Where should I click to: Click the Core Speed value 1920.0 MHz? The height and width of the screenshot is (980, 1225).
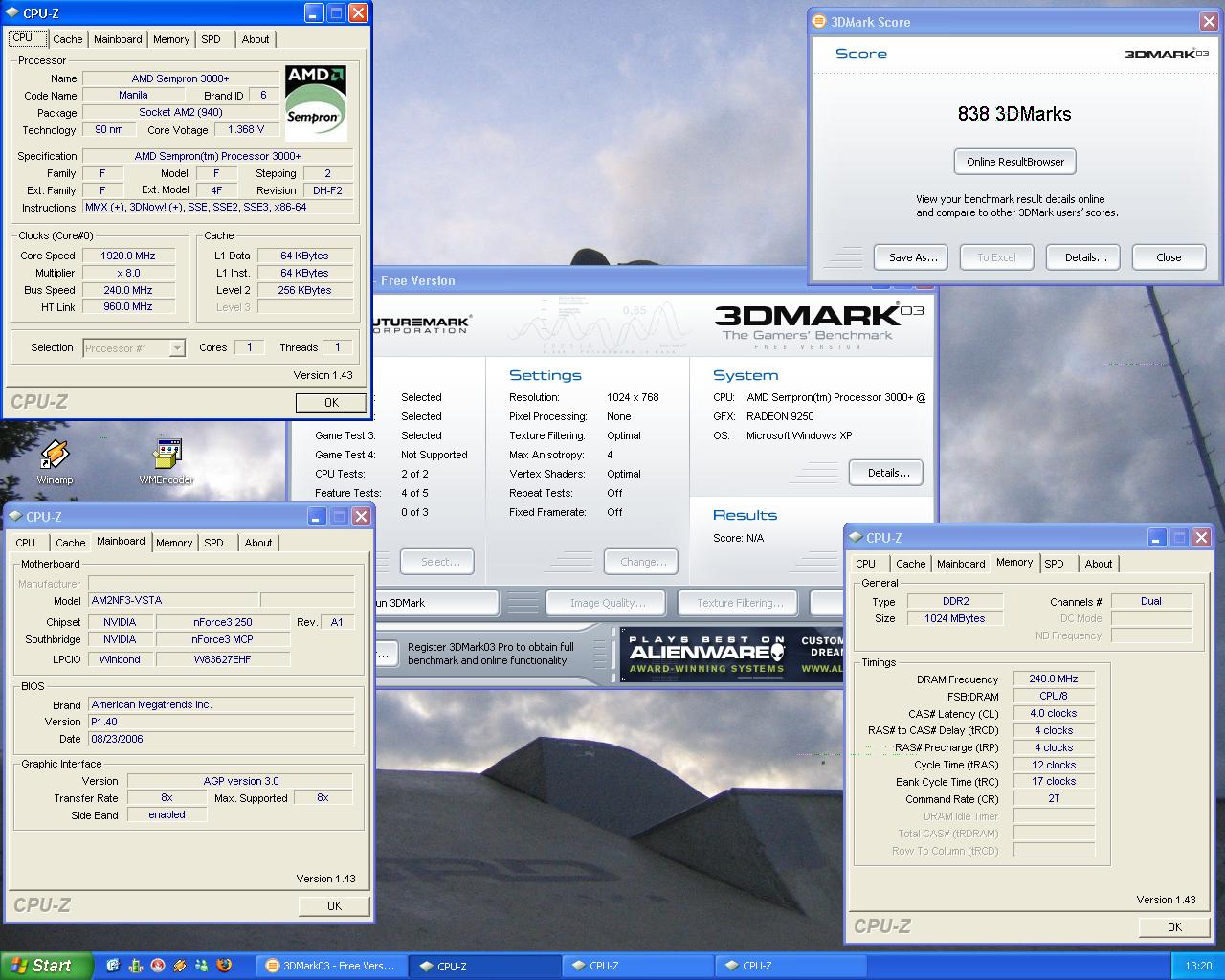tap(128, 256)
